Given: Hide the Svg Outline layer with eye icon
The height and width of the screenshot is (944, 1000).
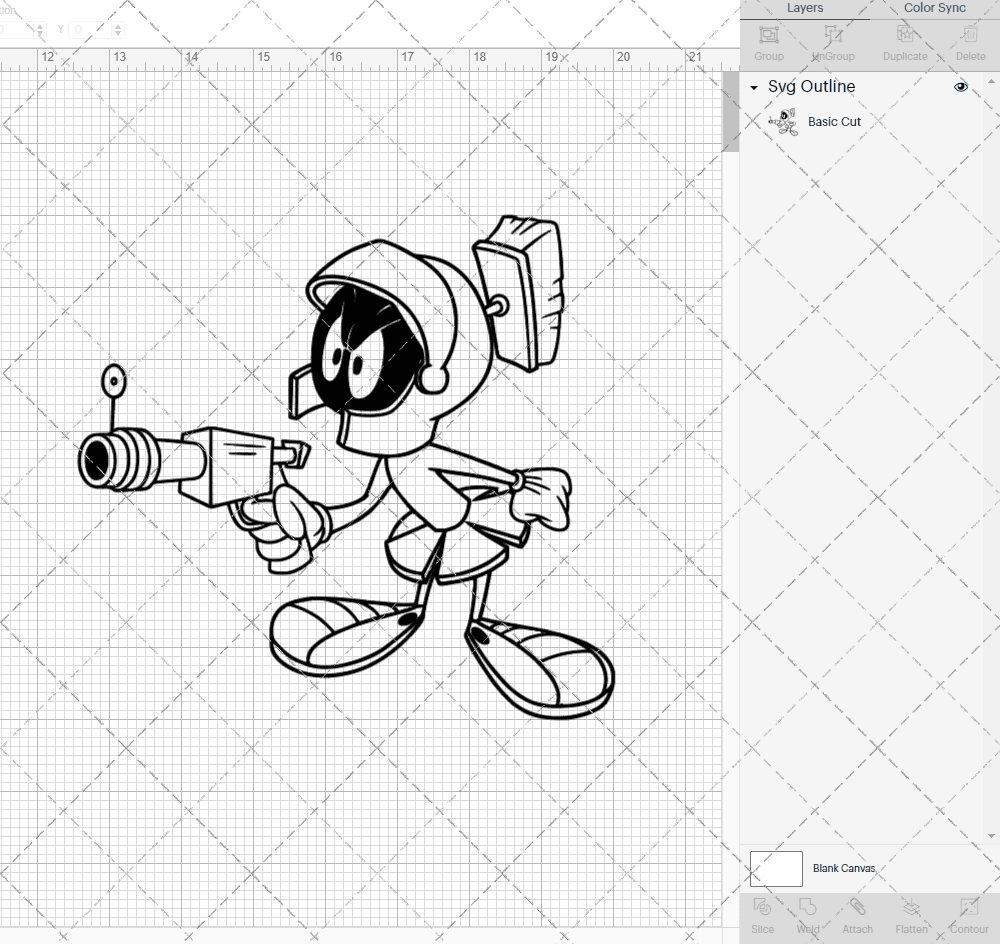Looking at the screenshot, I should [961, 87].
